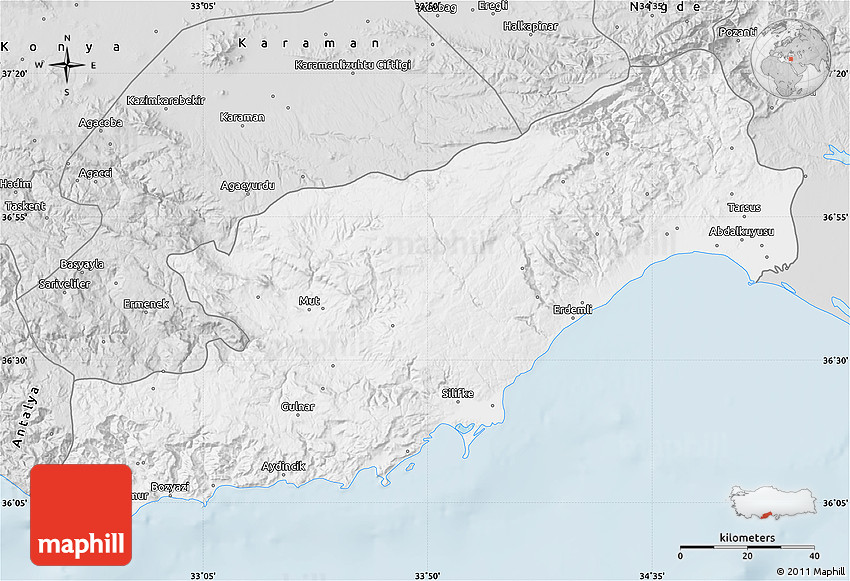The width and height of the screenshot is (850, 581).
Task: Select the Aydincik coastal town label
Action: pos(282,466)
